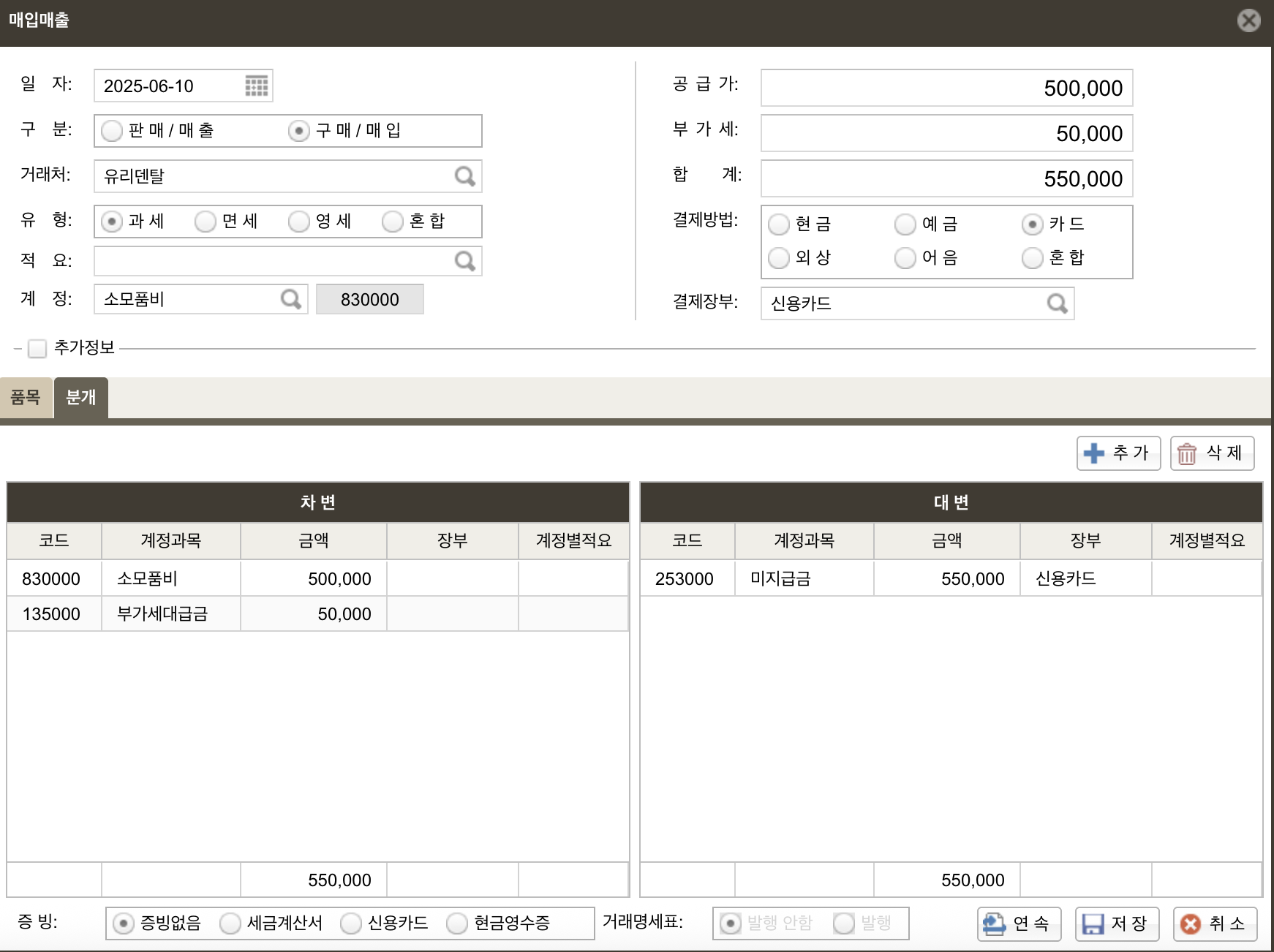This screenshot has height=952, width=1274.
Task: Open the calendar date picker icon
Action: (x=256, y=86)
